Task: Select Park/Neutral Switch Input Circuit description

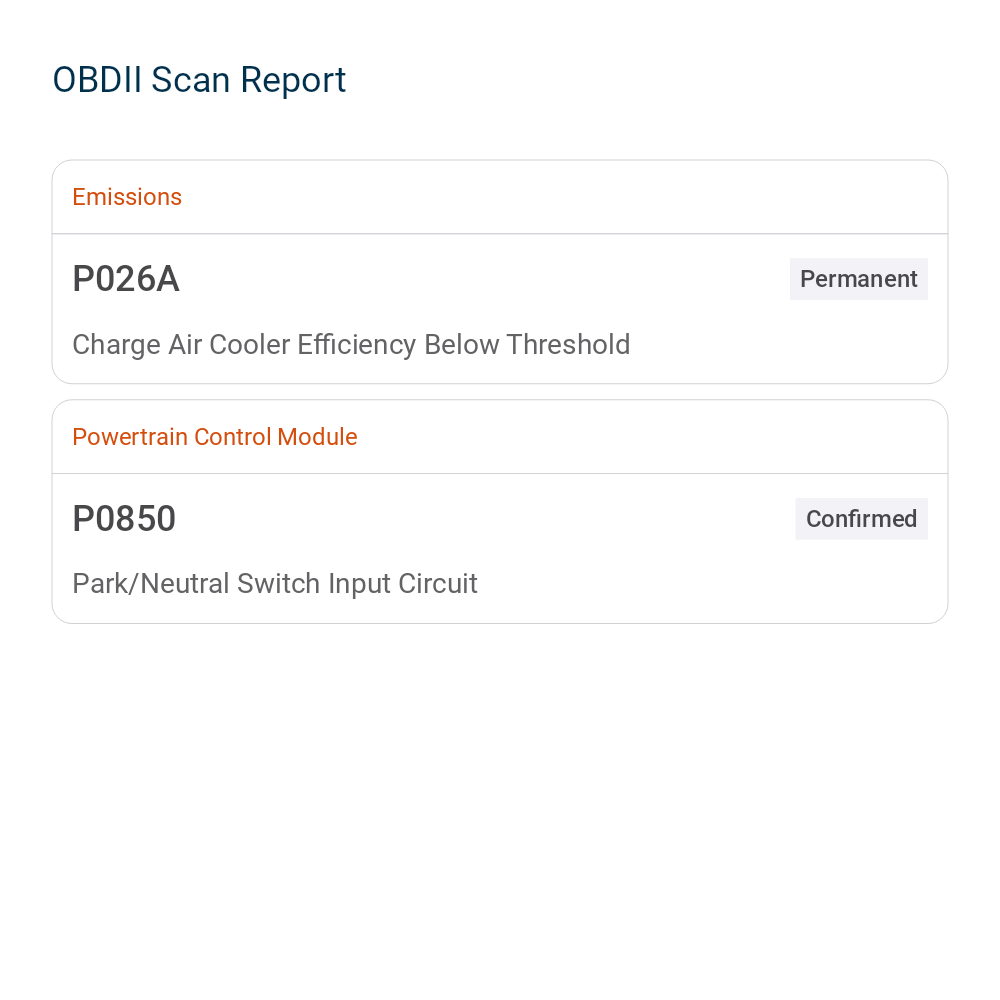Action: 275,584
